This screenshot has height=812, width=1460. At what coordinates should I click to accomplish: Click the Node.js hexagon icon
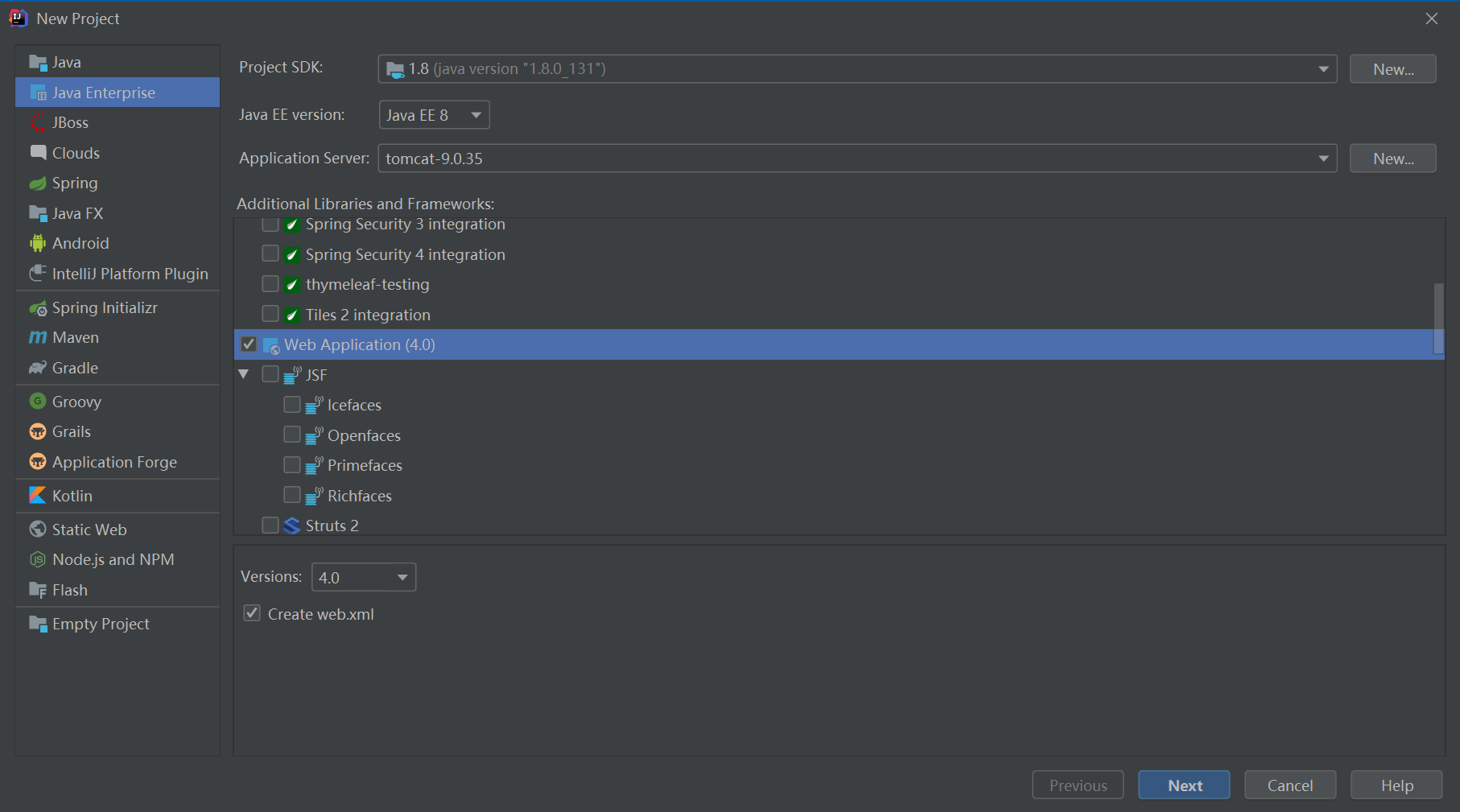coord(38,559)
